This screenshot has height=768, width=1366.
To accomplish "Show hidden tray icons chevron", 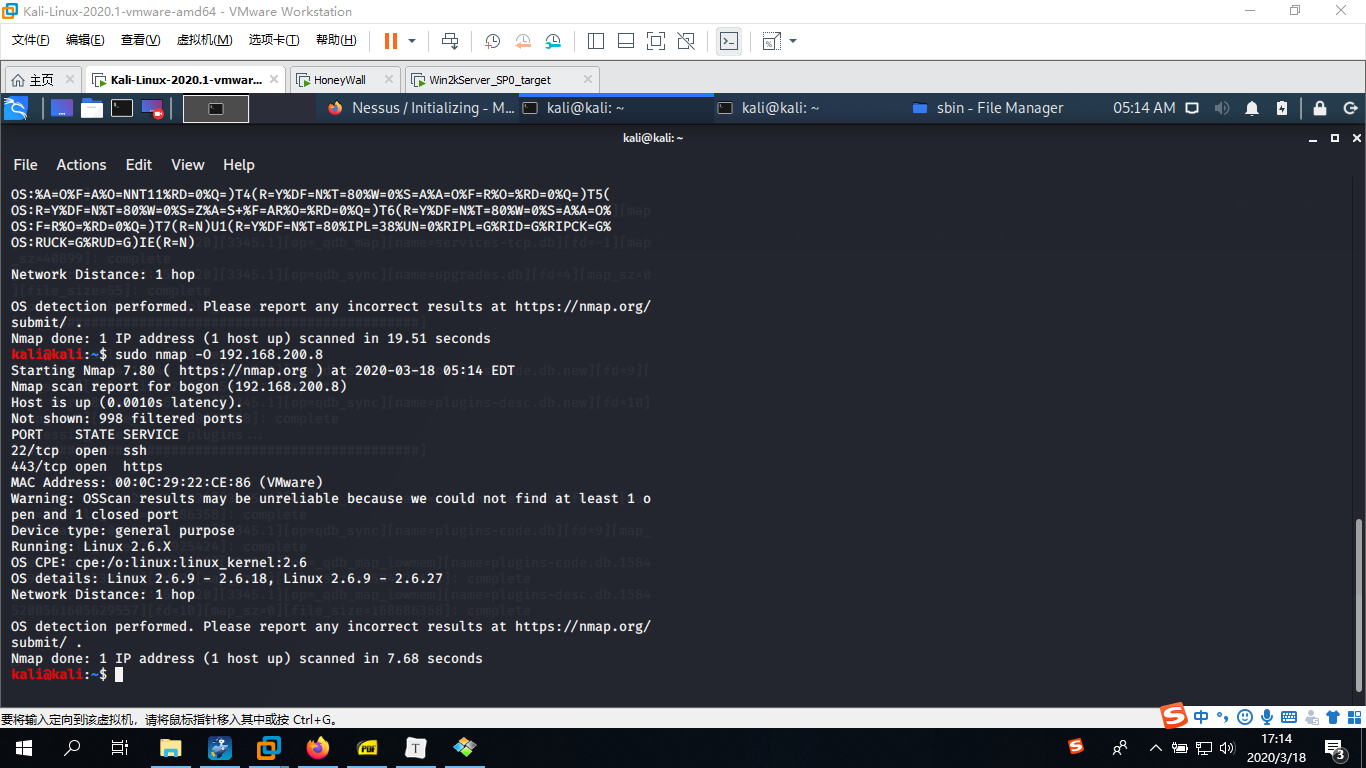I will [1156, 747].
